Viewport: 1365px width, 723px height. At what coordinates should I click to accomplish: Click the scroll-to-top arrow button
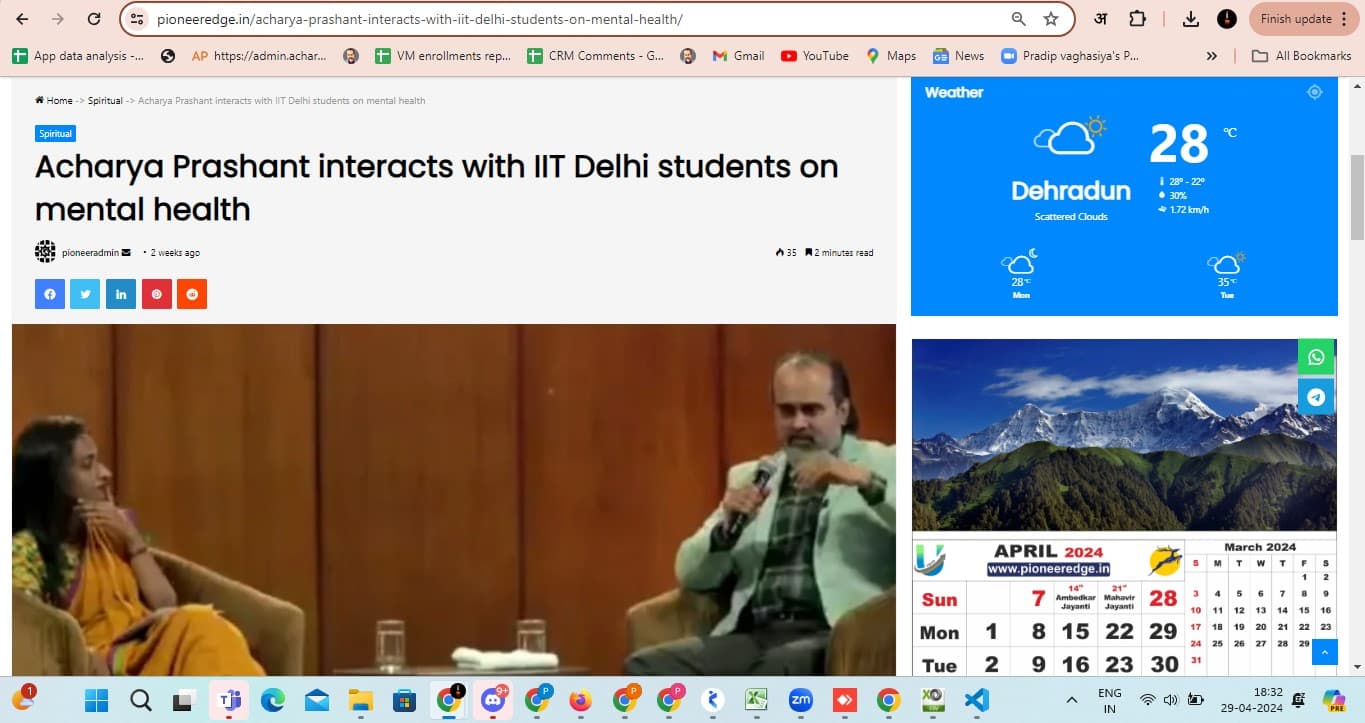click(x=1324, y=652)
